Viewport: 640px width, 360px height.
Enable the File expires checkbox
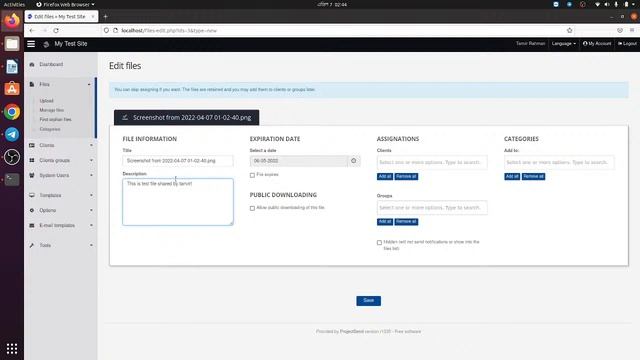point(252,175)
